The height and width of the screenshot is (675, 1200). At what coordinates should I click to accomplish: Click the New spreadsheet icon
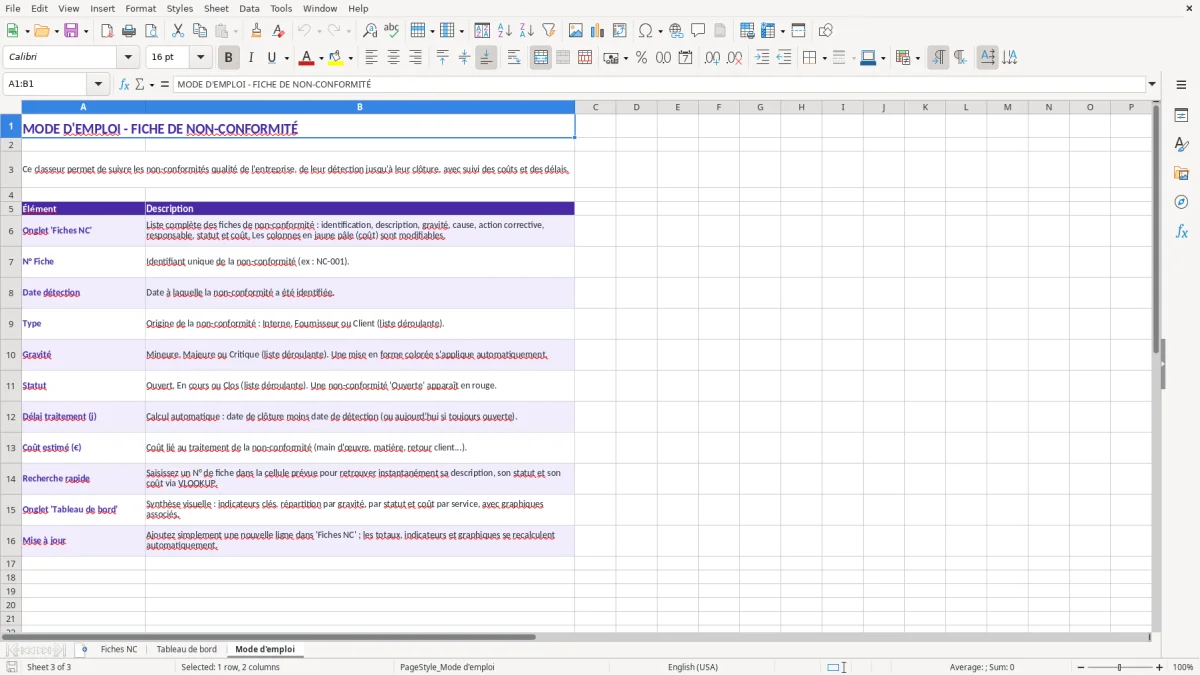[13, 31]
